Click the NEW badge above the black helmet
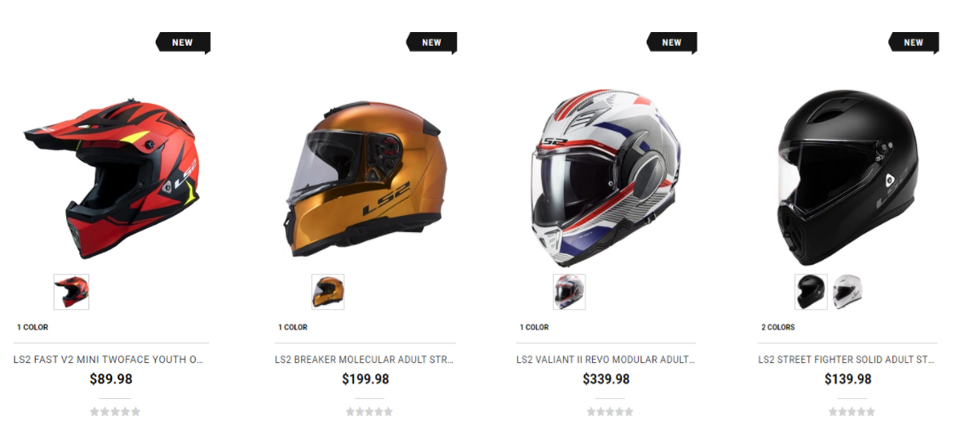This screenshot has height=438, width=967. click(913, 43)
